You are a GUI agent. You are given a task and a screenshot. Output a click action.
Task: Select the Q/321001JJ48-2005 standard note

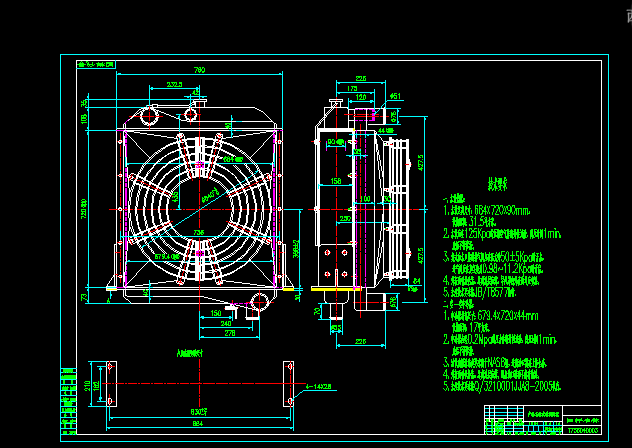coord(502,386)
